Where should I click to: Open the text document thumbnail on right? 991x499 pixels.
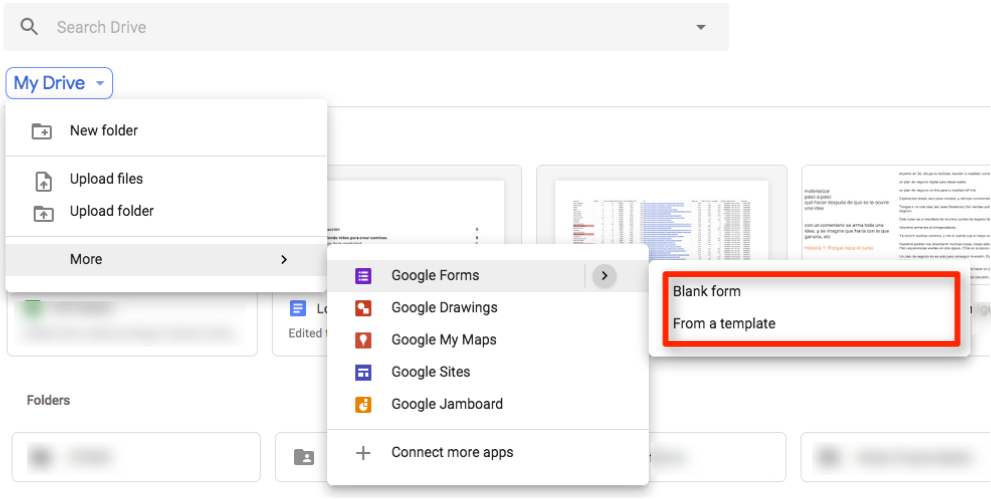coord(896,212)
